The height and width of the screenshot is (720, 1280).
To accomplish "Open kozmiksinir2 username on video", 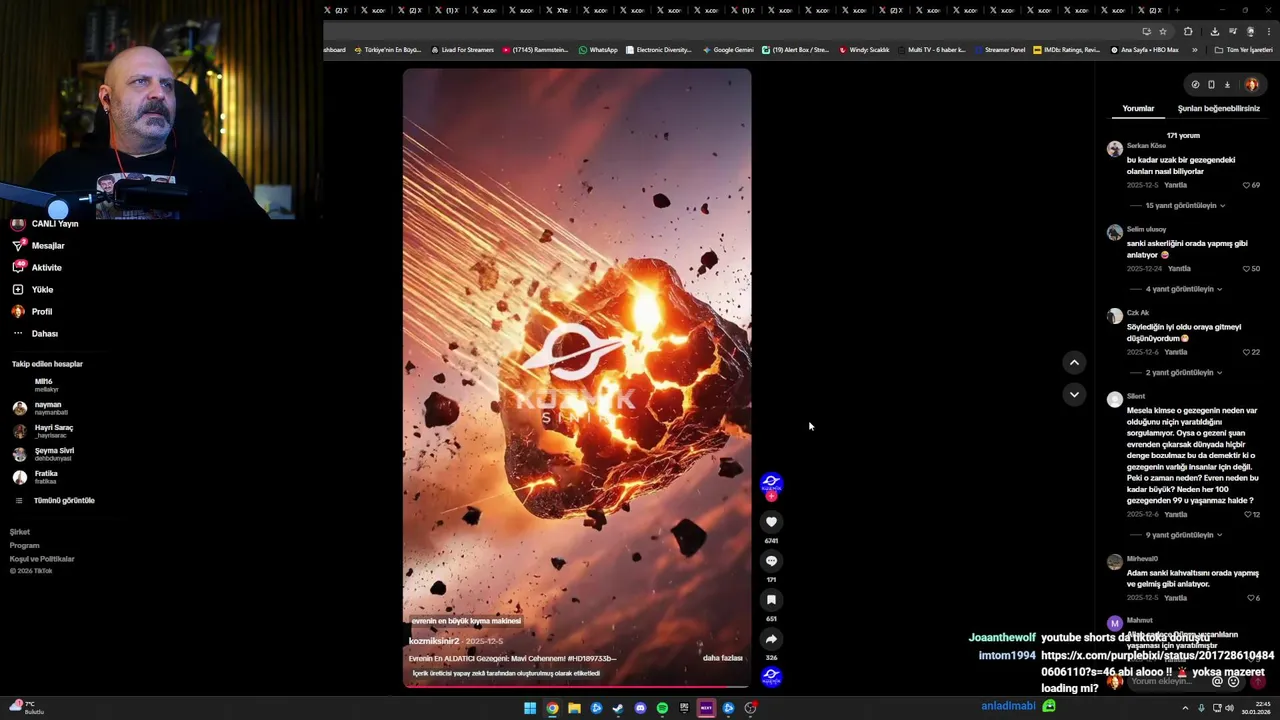I will (434, 641).
